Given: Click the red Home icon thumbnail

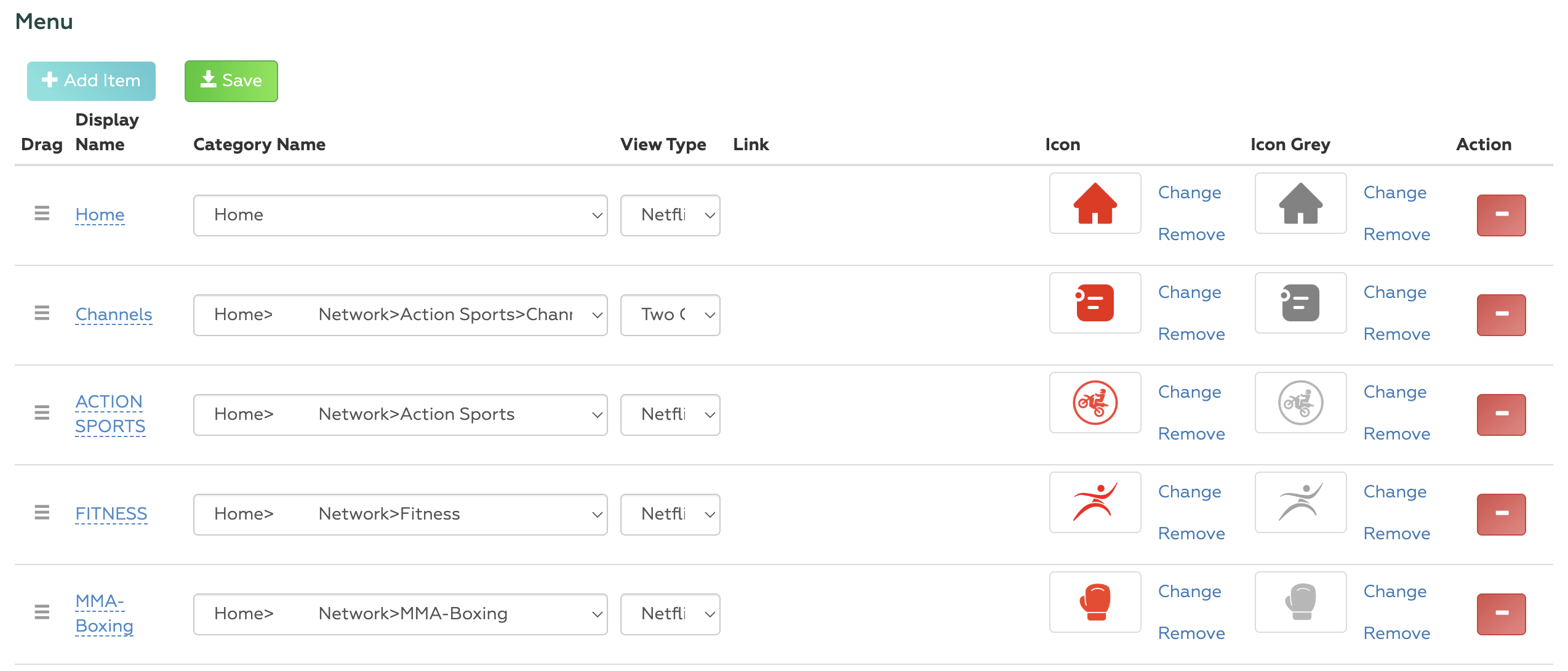Looking at the screenshot, I should point(1095,203).
